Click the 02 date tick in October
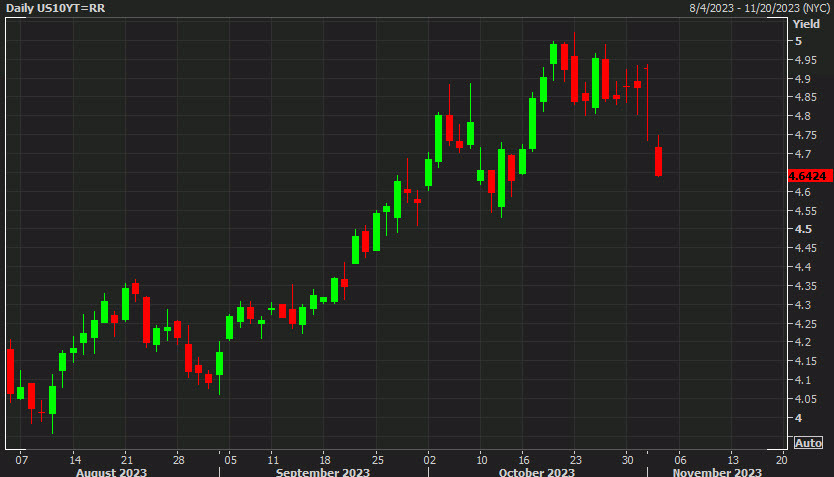Viewport: 834px width, 477px height. [x=429, y=460]
